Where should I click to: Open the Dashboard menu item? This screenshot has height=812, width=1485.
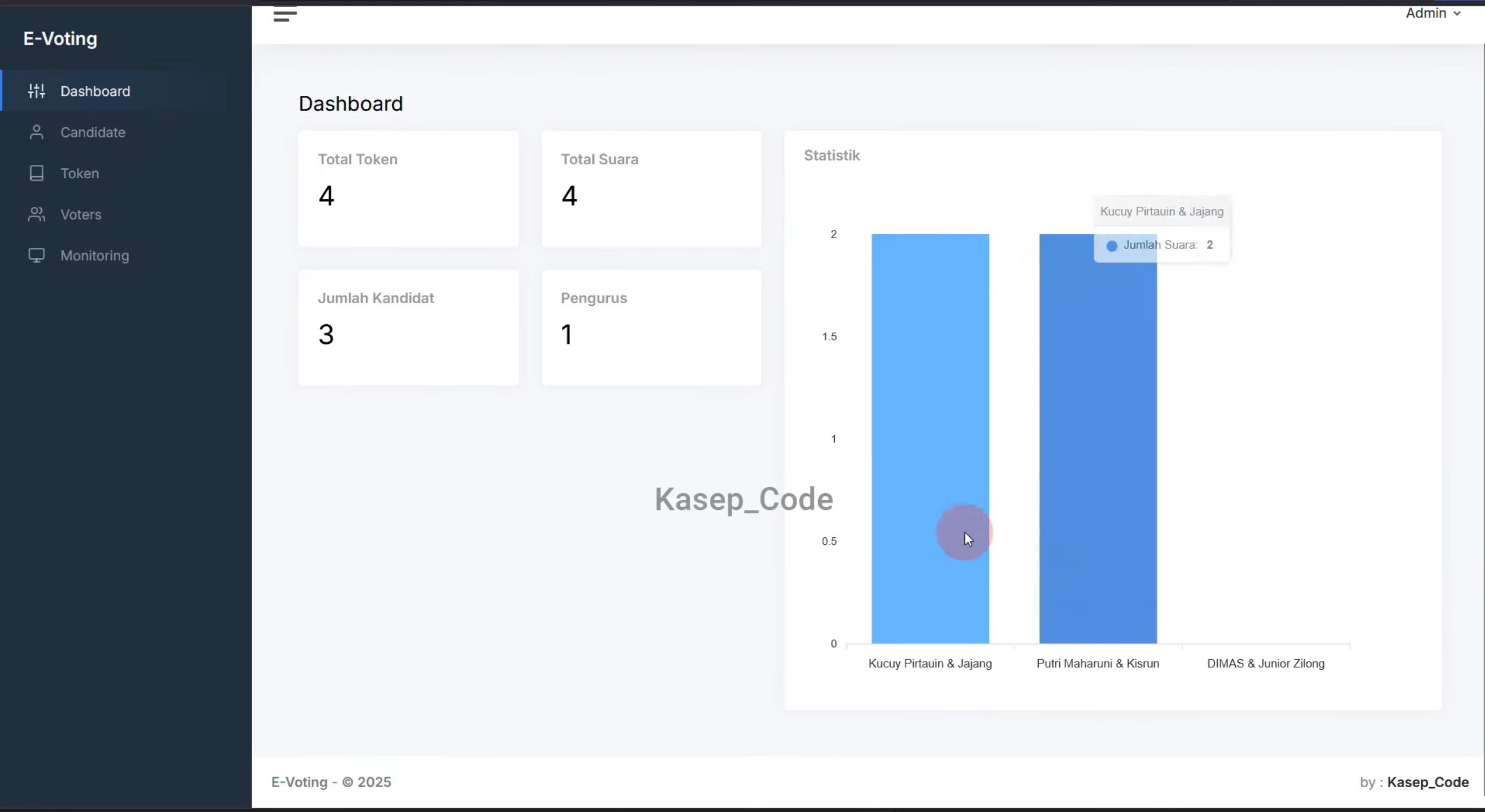click(x=126, y=91)
